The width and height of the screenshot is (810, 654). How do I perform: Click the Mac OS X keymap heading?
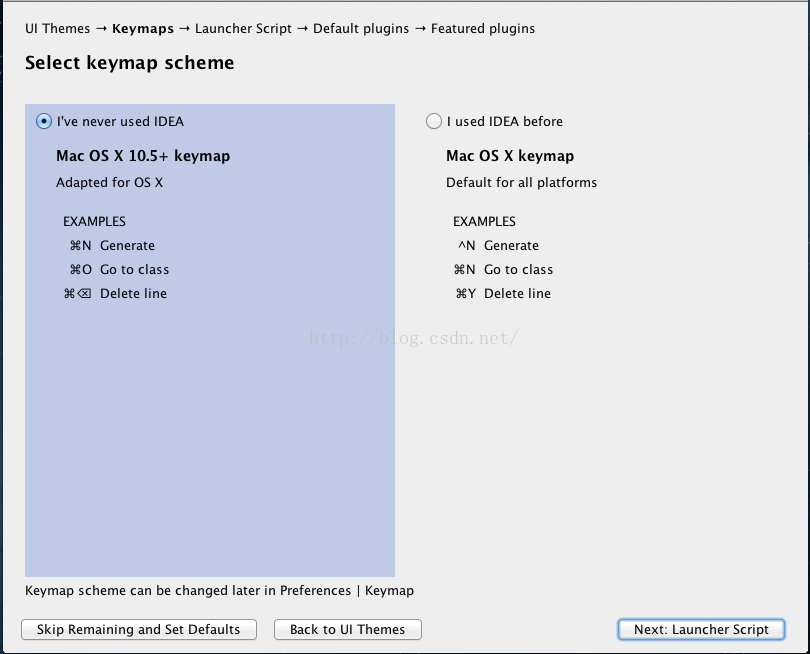(x=510, y=156)
